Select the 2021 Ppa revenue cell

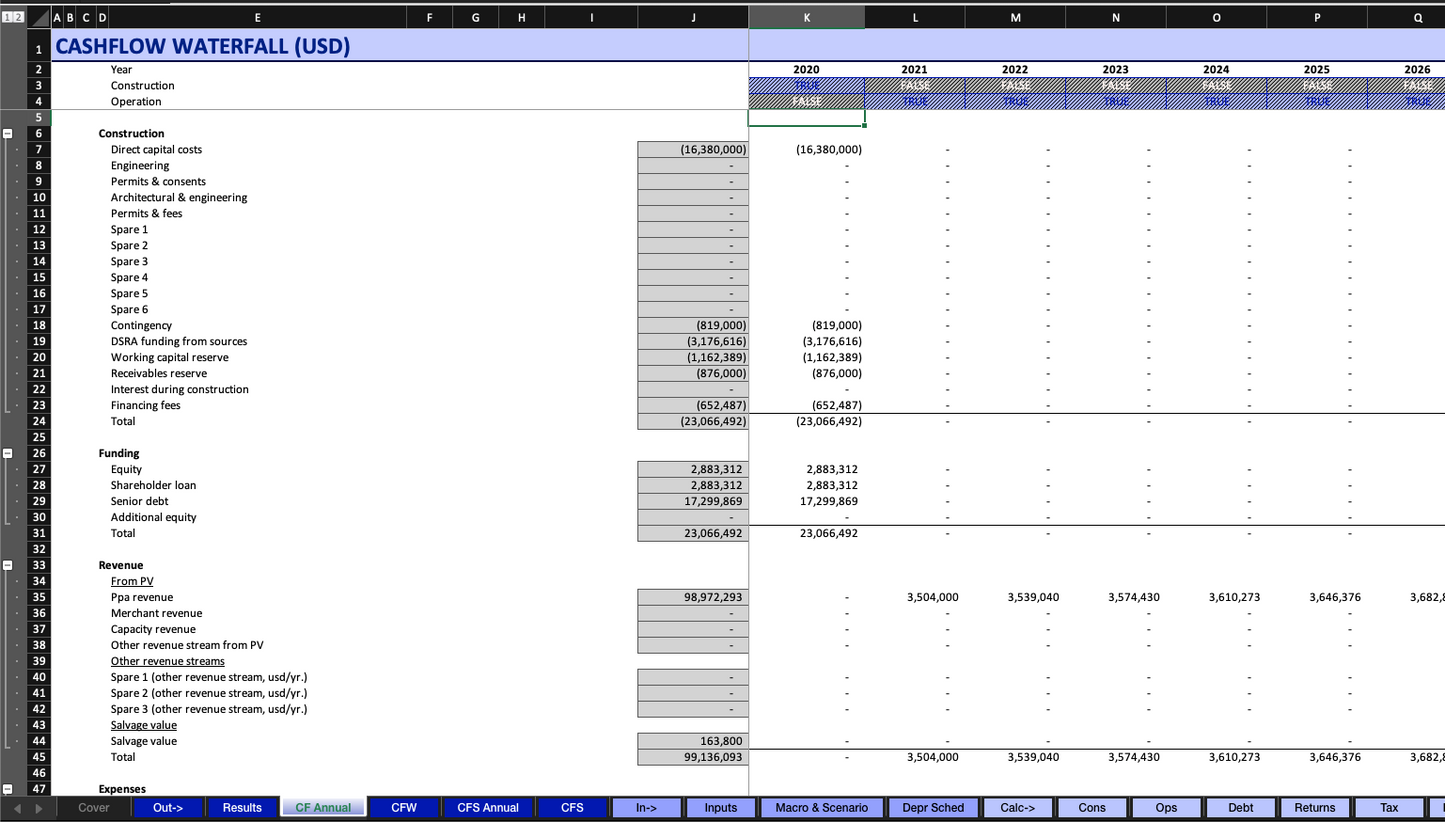click(915, 597)
